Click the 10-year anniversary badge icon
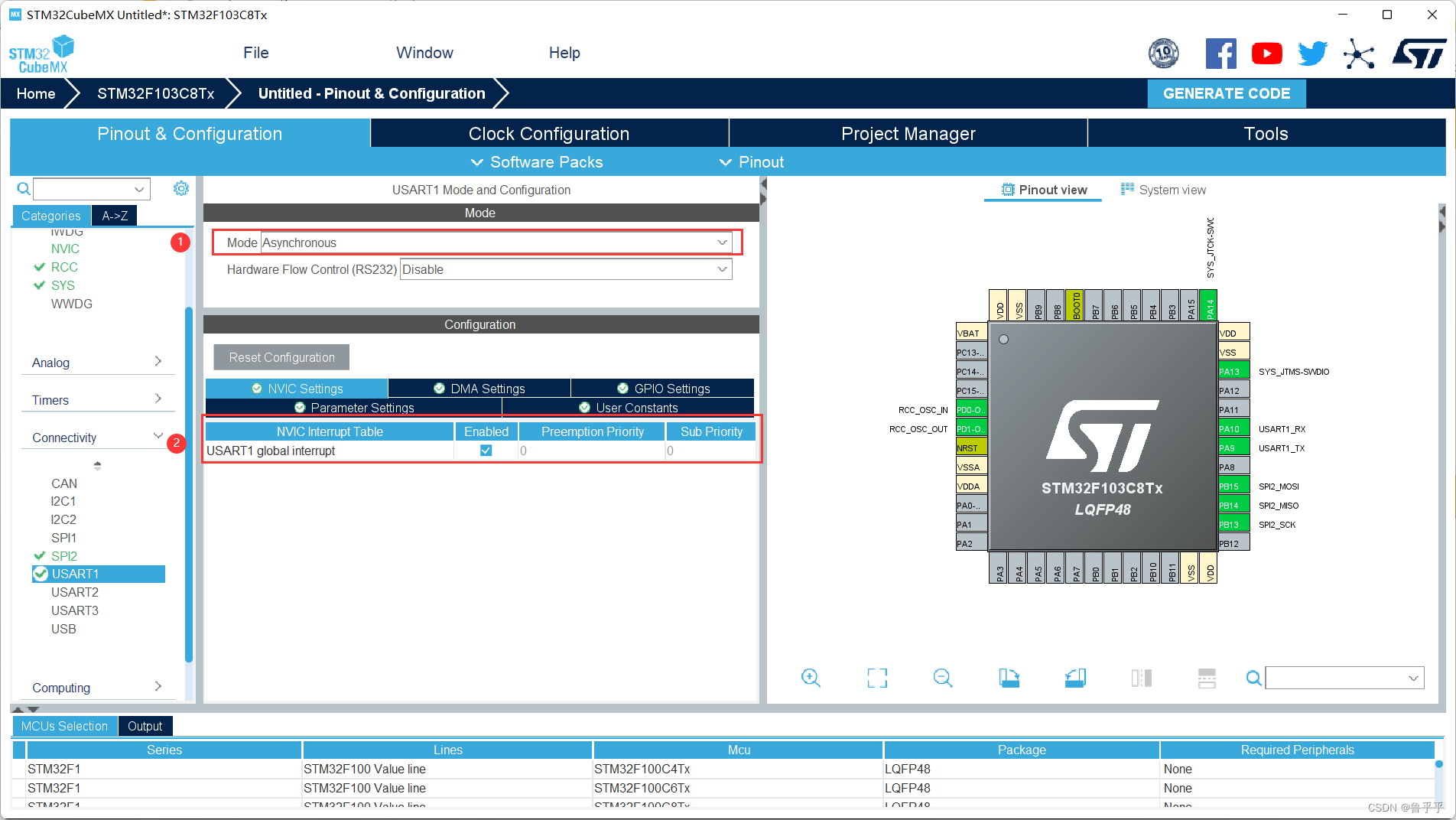1456x820 pixels. click(x=1164, y=53)
